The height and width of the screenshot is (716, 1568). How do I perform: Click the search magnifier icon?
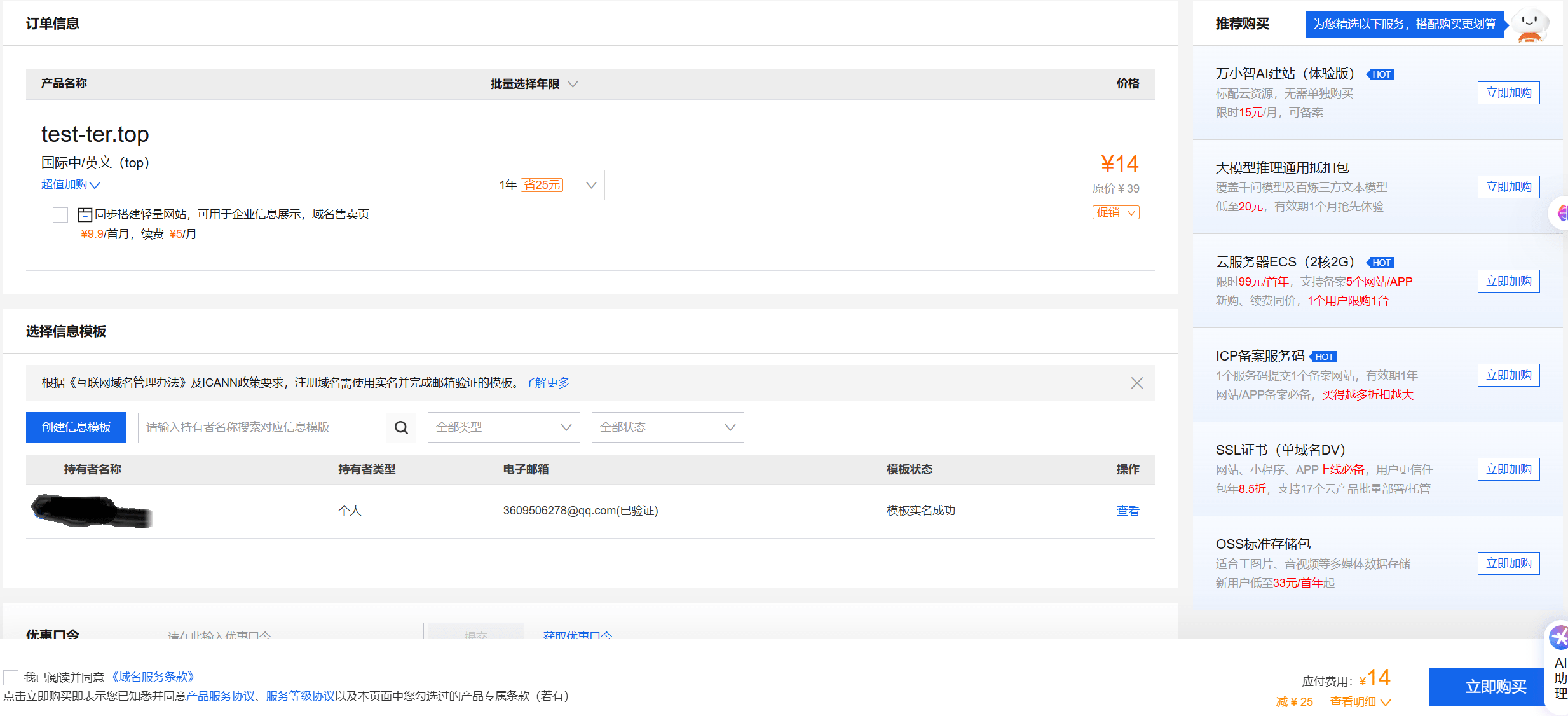pyautogui.click(x=401, y=427)
